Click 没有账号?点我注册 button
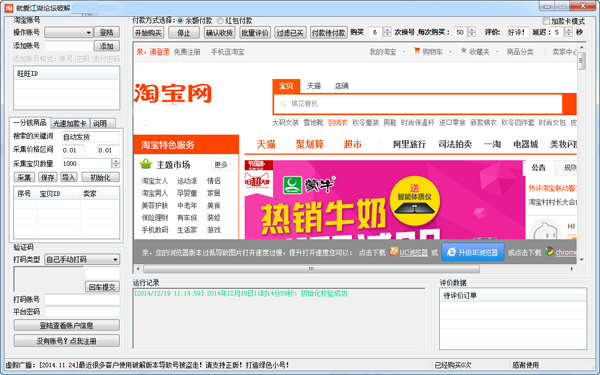This screenshot has height=375, width=600. point(67,341)
